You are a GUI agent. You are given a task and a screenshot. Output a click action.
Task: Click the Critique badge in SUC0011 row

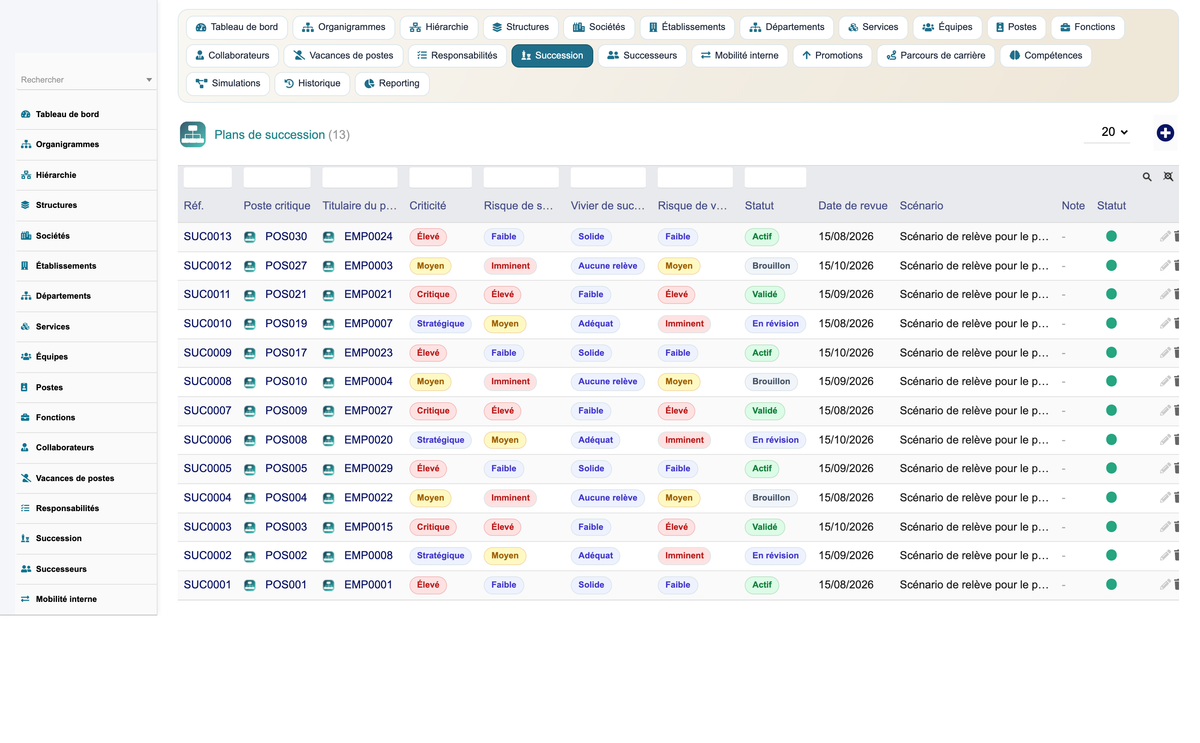[x=433, y=295]
